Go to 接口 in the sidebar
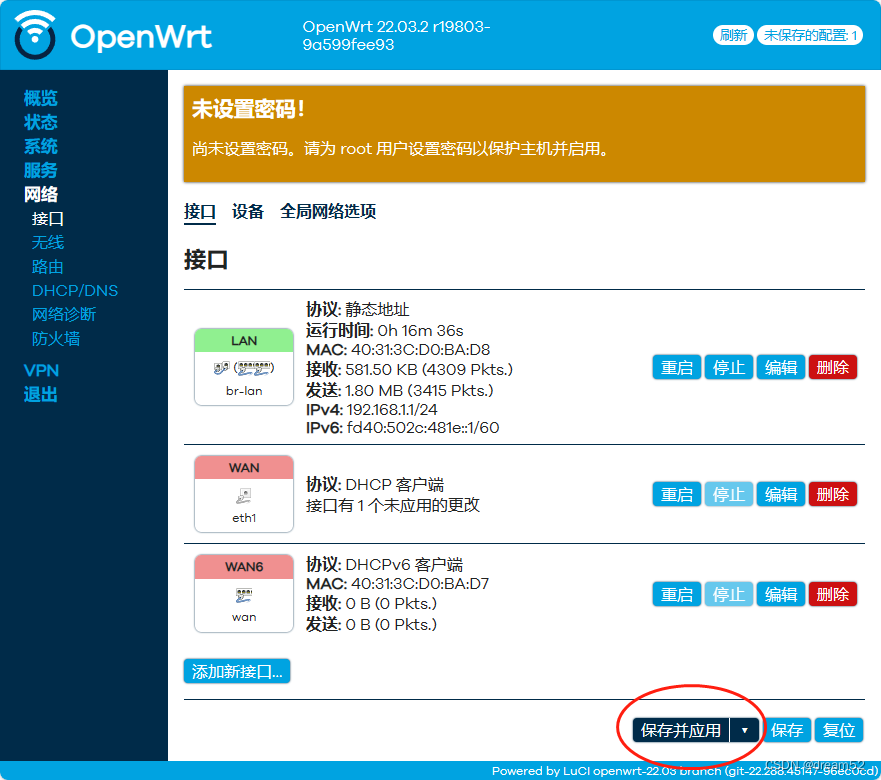Viewport: 881px width, 780px height. coord(48,219)
